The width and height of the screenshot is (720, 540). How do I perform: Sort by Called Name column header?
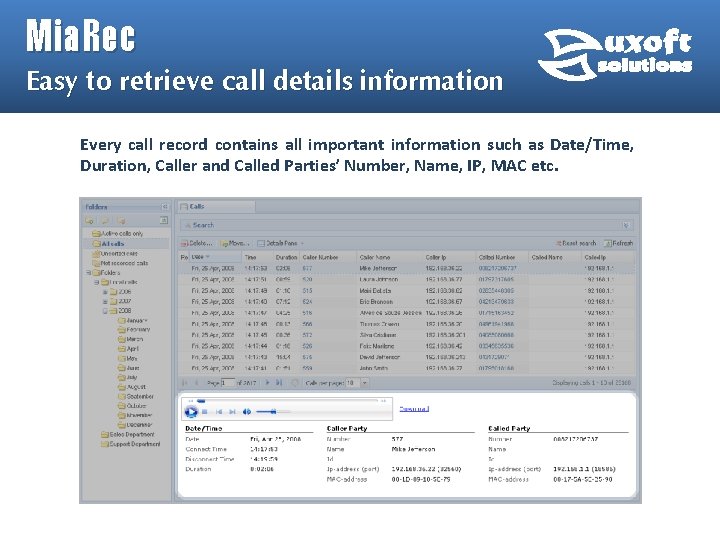click(x=555, y=257)
